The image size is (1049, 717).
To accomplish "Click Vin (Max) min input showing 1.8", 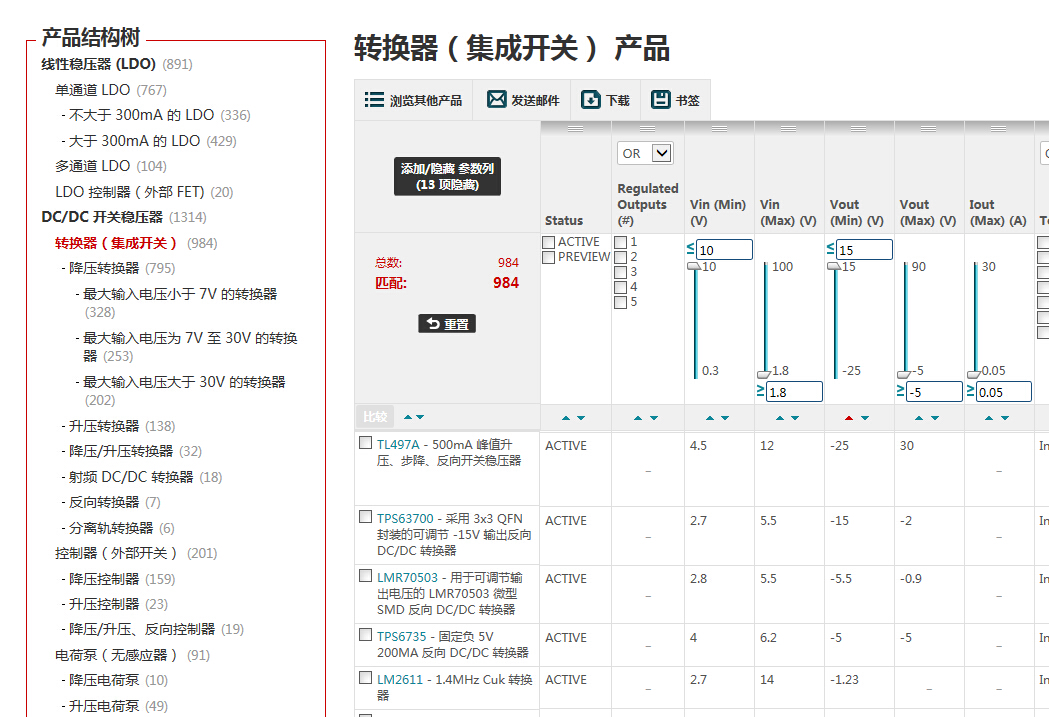I will click(794, 392).
